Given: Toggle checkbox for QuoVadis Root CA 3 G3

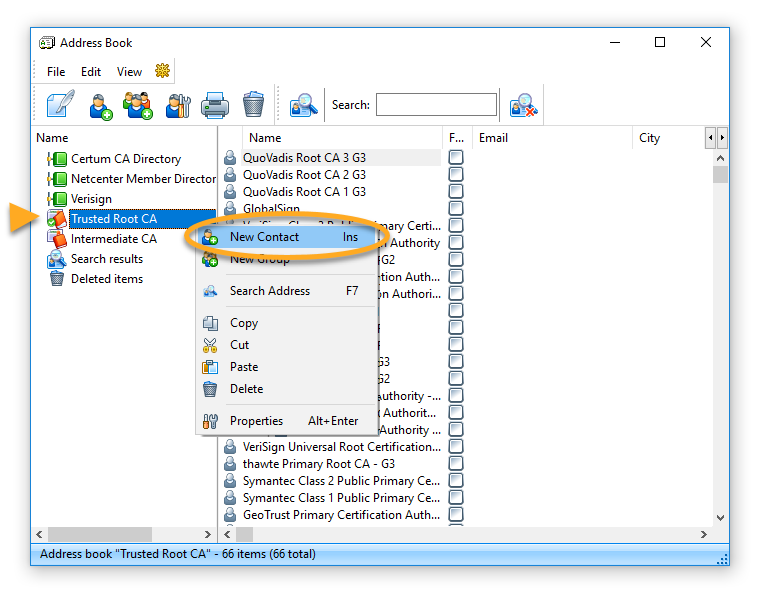Looking at the screenshot, I should click(456, 157).
